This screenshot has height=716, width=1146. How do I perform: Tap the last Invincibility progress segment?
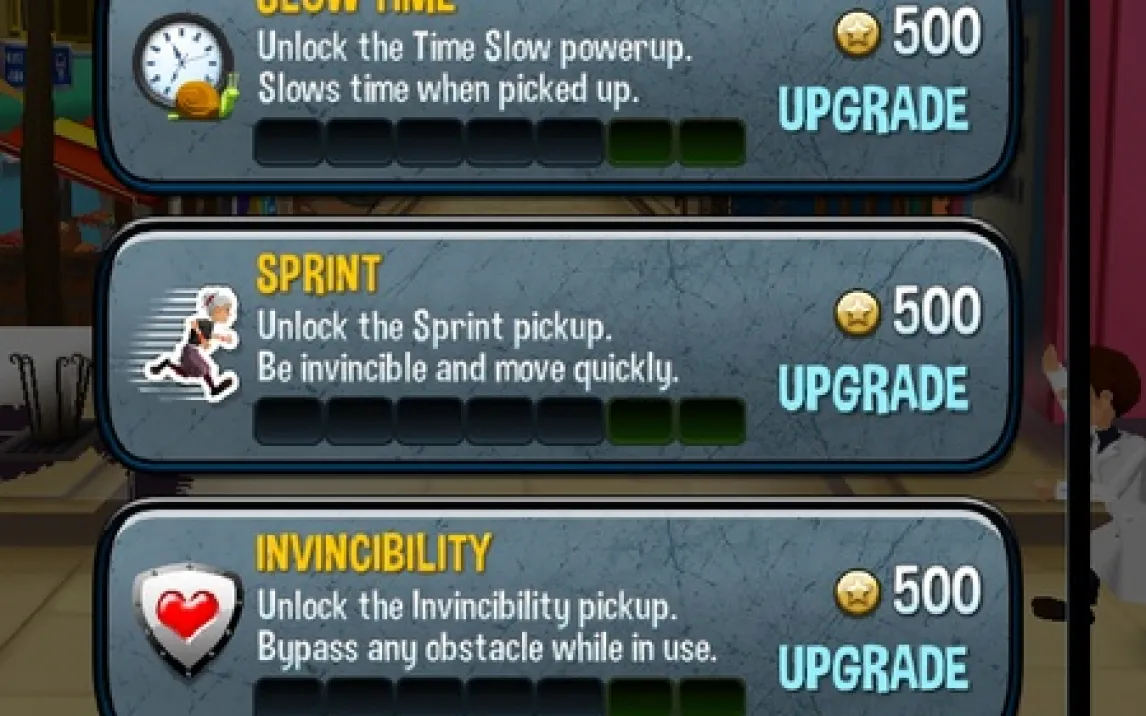(x=712, y=698)
